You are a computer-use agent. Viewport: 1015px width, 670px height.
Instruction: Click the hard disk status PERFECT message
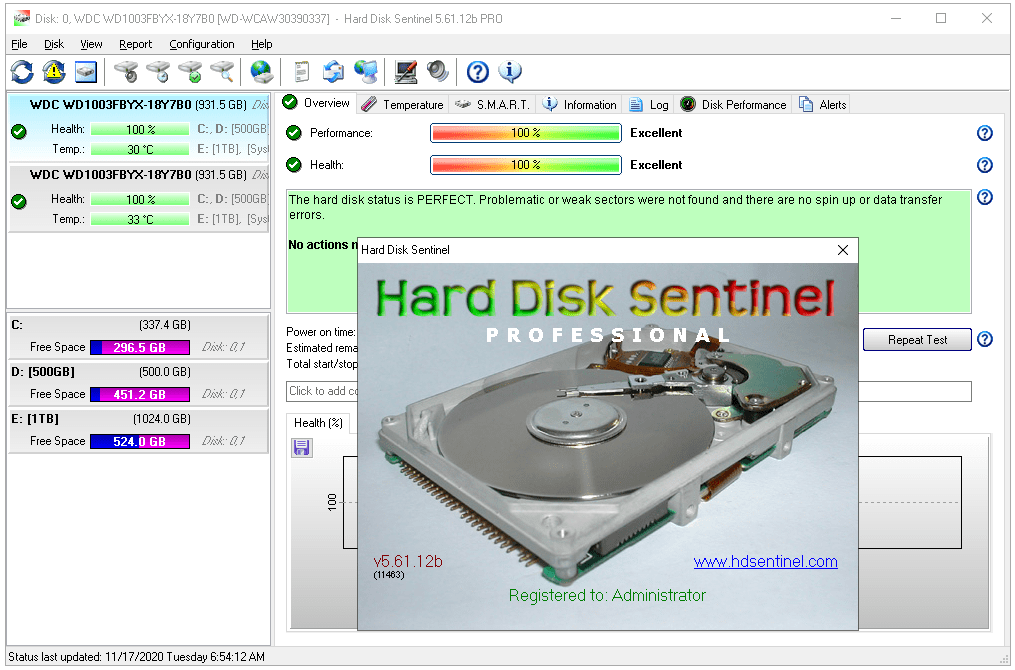(615, 207)
